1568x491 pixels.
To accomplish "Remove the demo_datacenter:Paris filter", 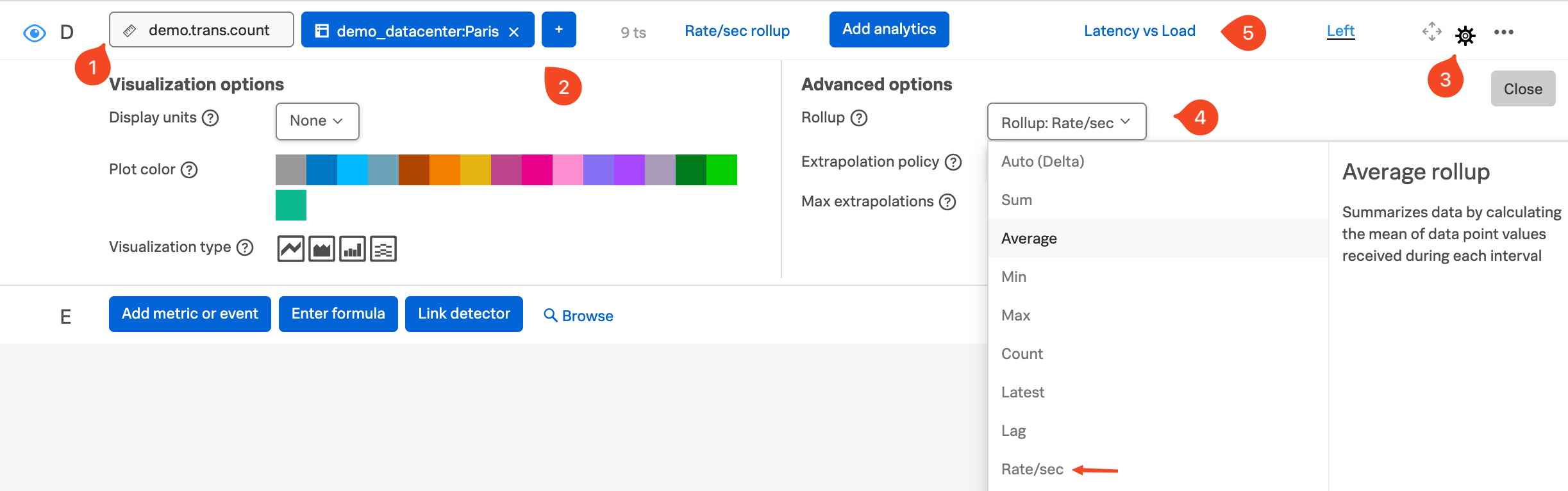I will pyautogui.click(x=513, y=32).
